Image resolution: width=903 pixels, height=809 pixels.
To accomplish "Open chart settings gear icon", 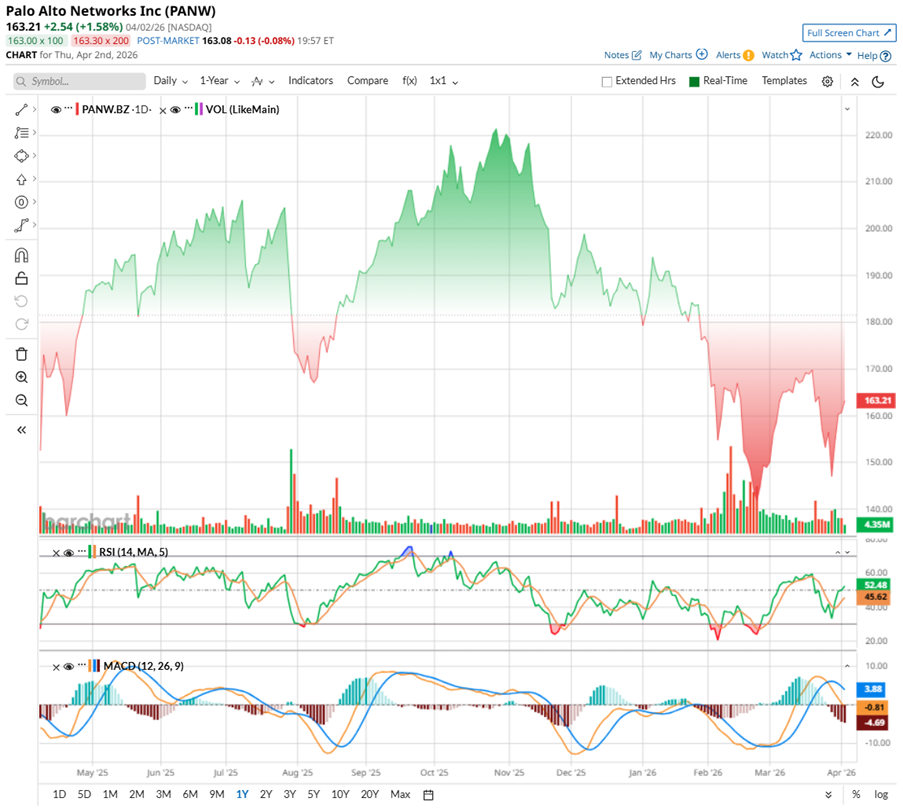I will click(828, 81).
